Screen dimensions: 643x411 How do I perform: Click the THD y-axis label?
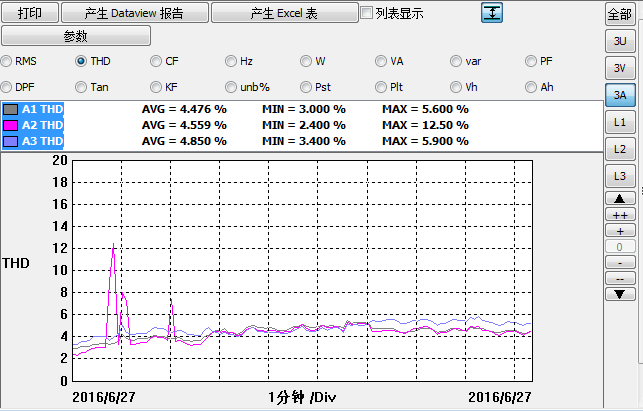(16, 263)
